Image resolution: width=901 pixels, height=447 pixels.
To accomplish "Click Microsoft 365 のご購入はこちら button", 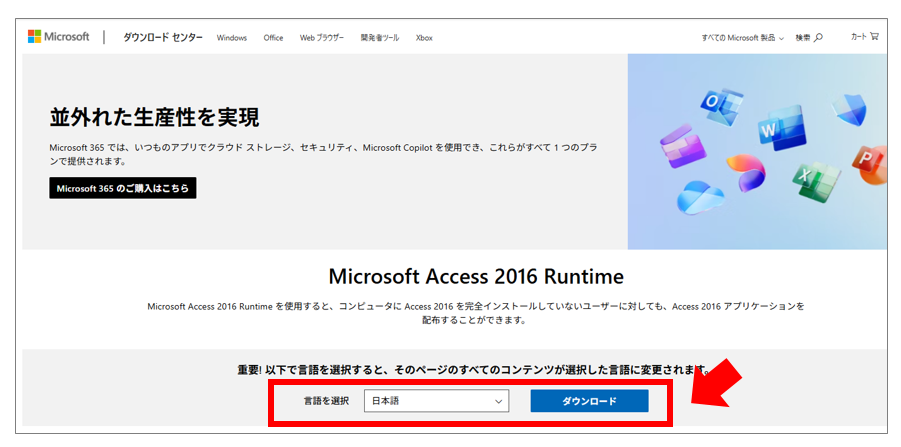I will (x=123, y=188).
